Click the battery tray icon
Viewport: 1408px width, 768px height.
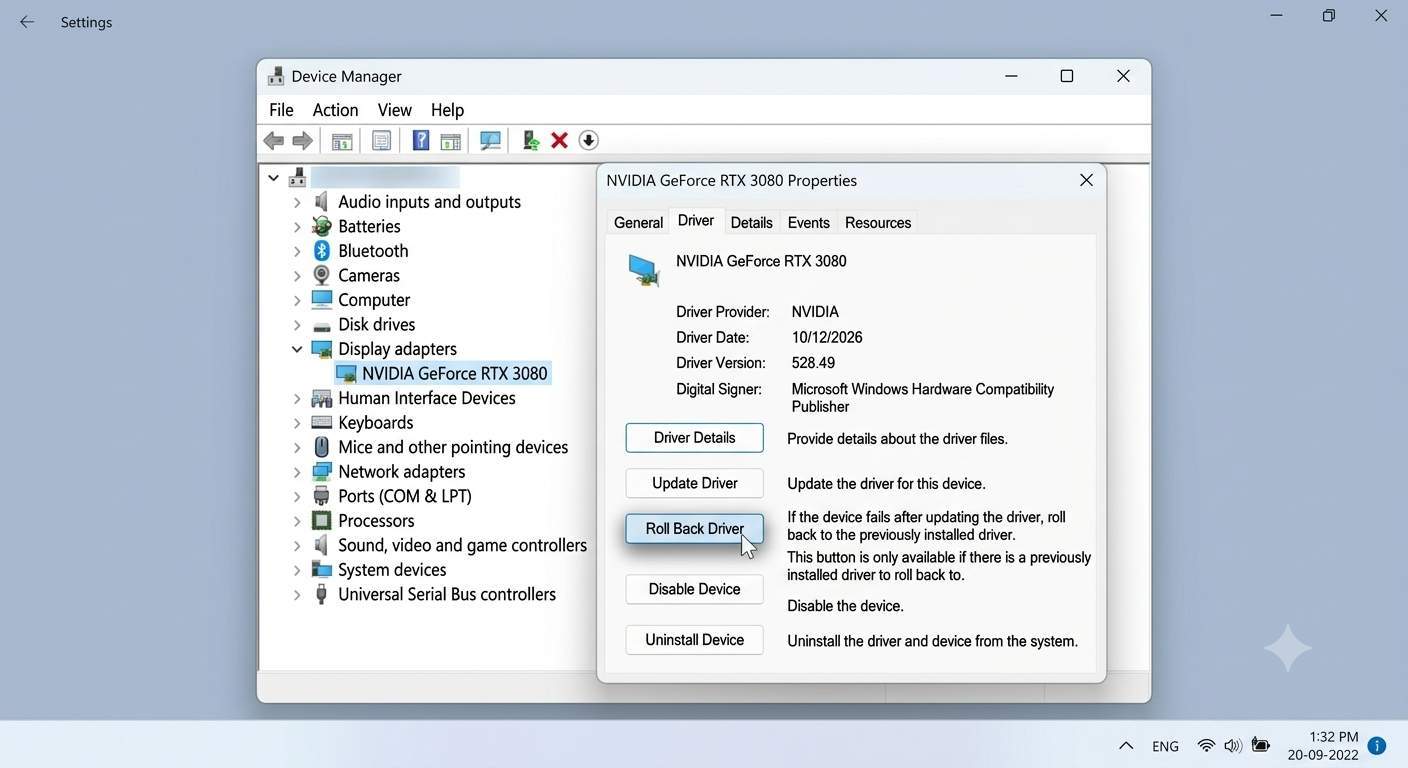click(1261, 746)
